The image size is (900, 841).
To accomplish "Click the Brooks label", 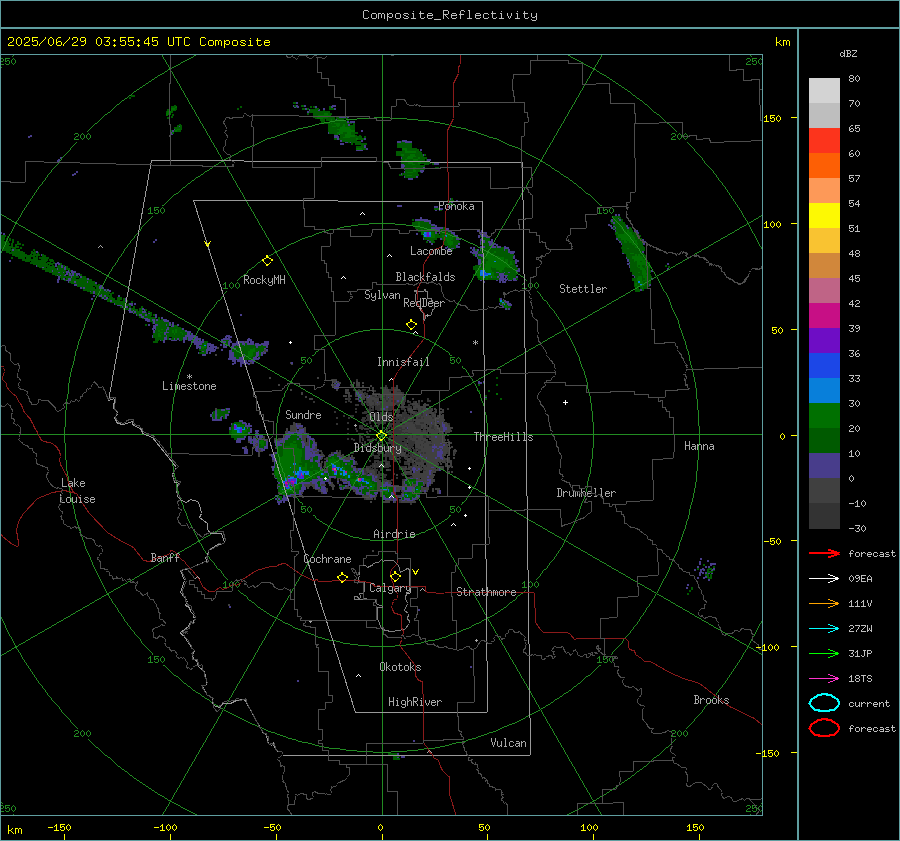I will click(711, 700).
